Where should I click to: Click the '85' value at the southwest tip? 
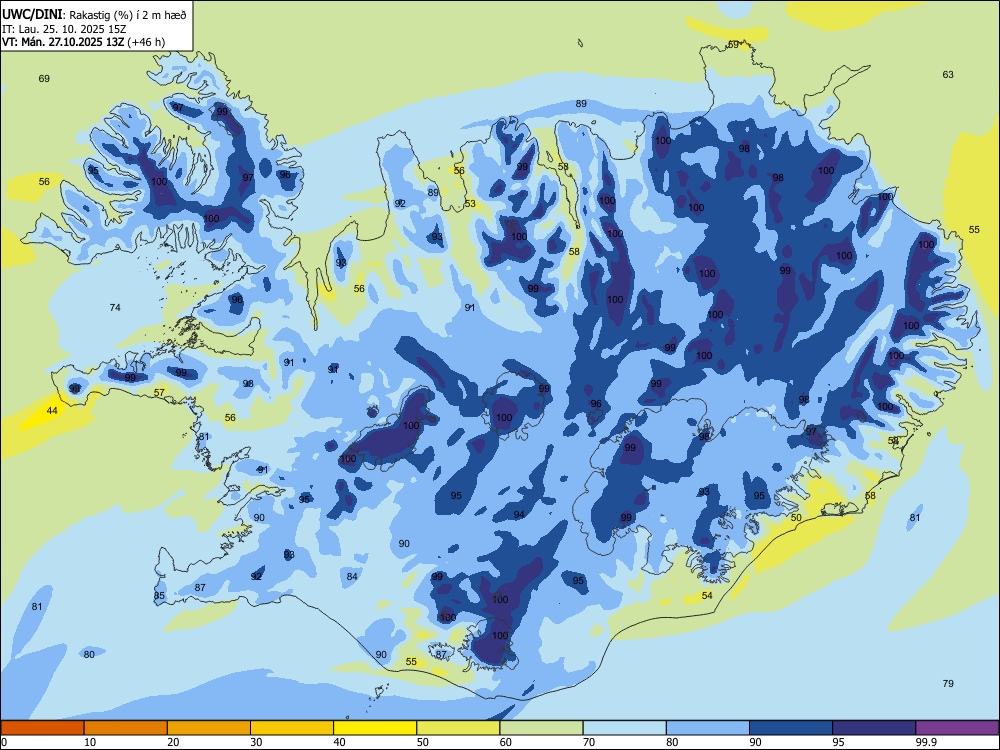tap(159, 596)
